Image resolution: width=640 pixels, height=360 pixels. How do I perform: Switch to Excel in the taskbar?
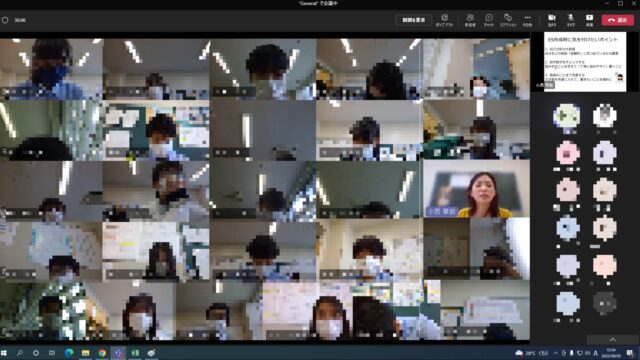[135, 353]
